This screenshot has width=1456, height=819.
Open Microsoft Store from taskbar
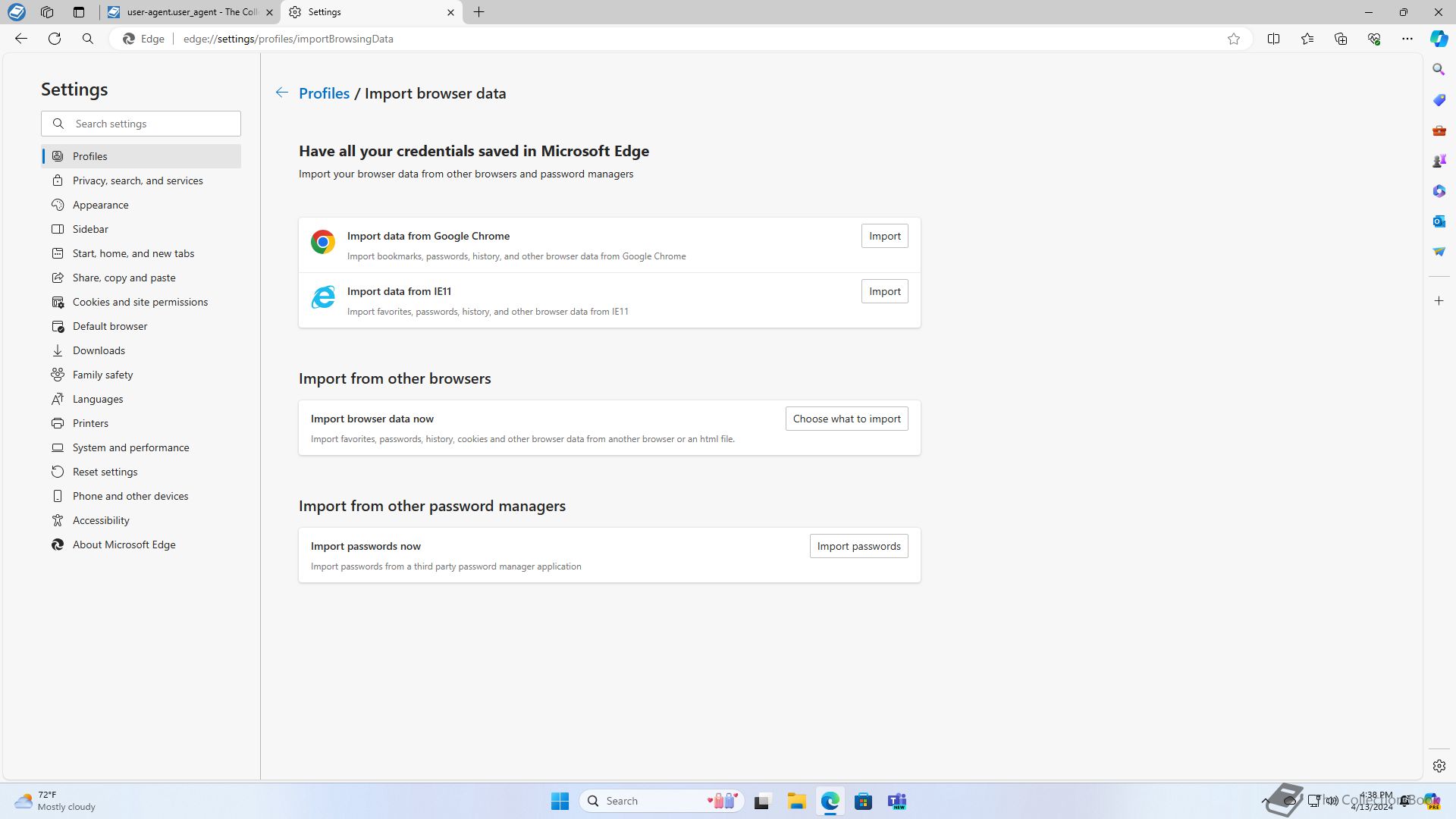[x=863, y=801]
